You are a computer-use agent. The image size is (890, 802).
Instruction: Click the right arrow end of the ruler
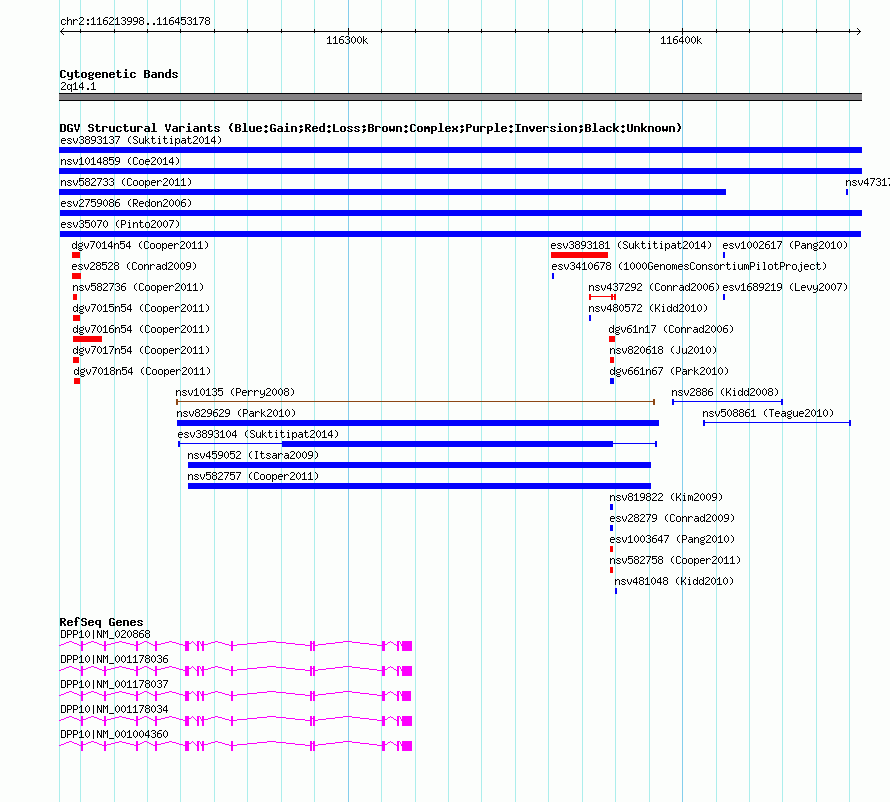[x=858, y=31]
